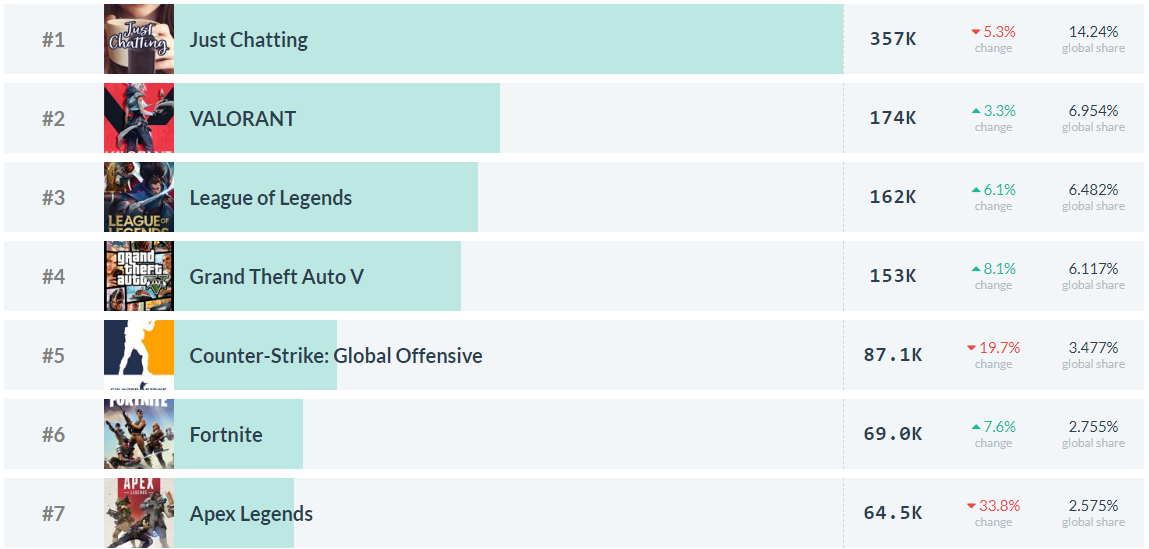This screenshot has height=549, width=1149.
Task: Click Counter-Strike: Global Offensive title
Action: click(x=335, y=356)
